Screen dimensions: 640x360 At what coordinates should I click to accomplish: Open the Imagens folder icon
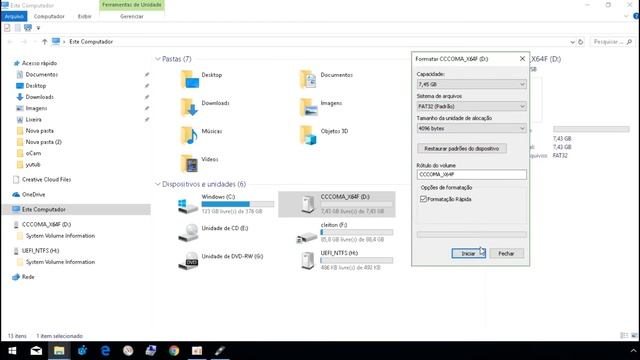[308, 107]
